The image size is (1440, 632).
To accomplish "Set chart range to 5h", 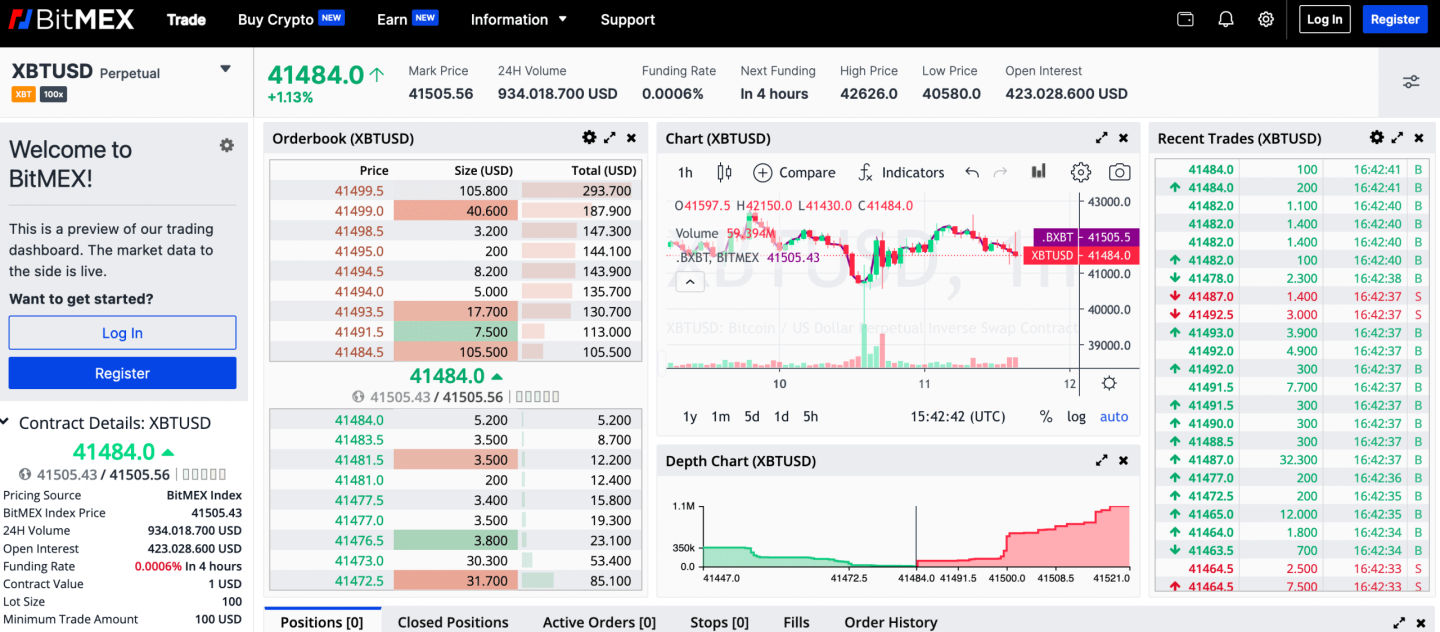I will (810, 417).
